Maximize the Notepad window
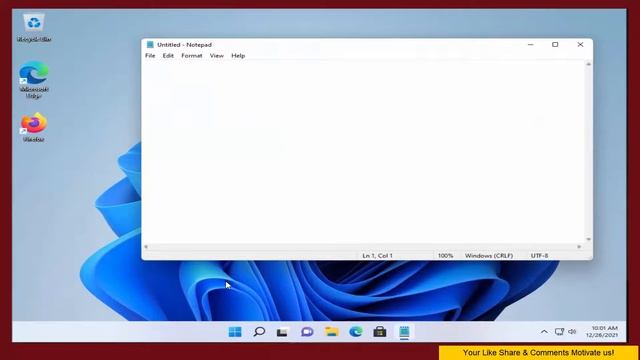 point(555,44)
